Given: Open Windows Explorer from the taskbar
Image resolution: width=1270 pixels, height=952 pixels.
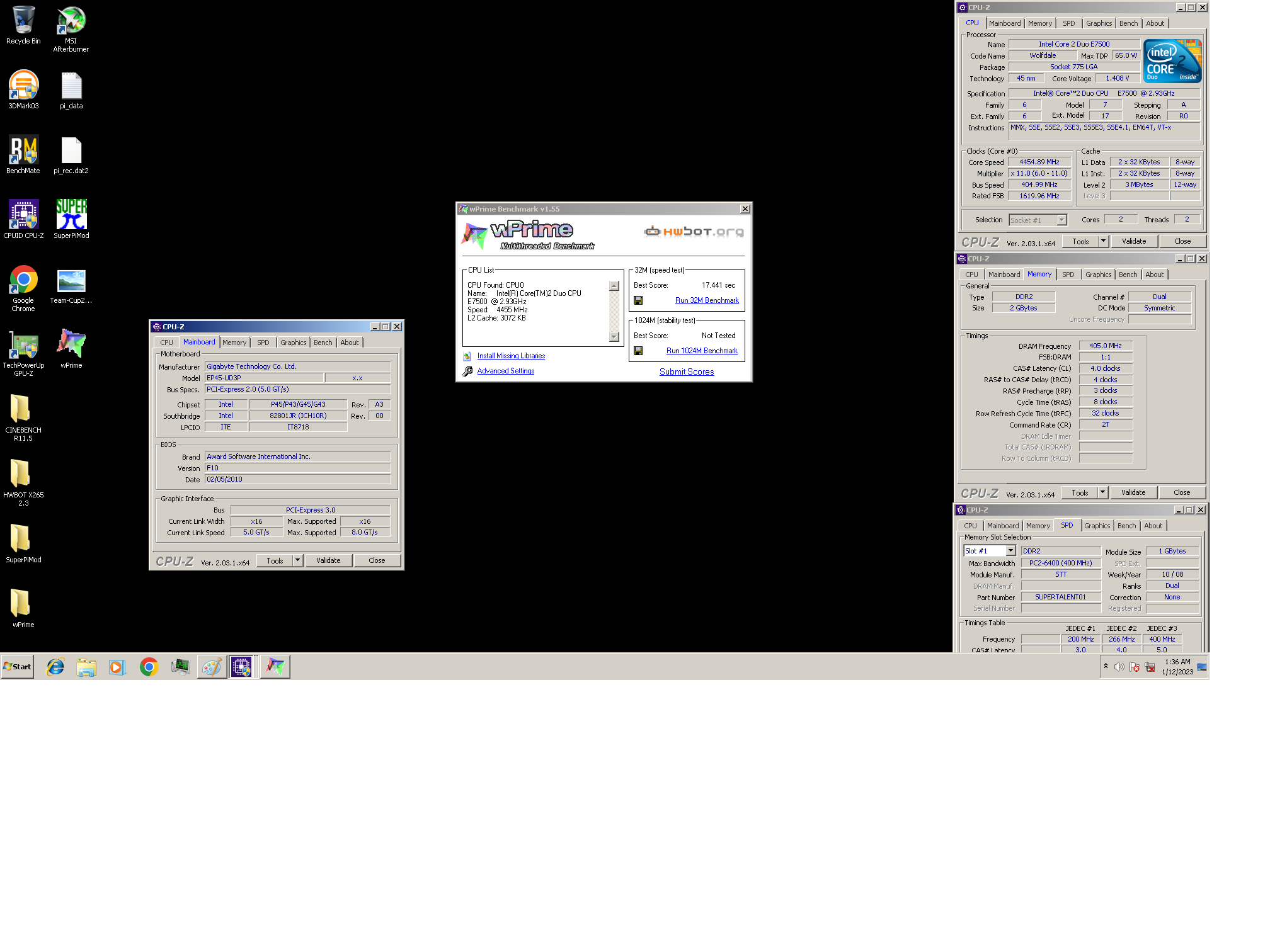Looking at the screenshot, I should click(x=86, y=667).
